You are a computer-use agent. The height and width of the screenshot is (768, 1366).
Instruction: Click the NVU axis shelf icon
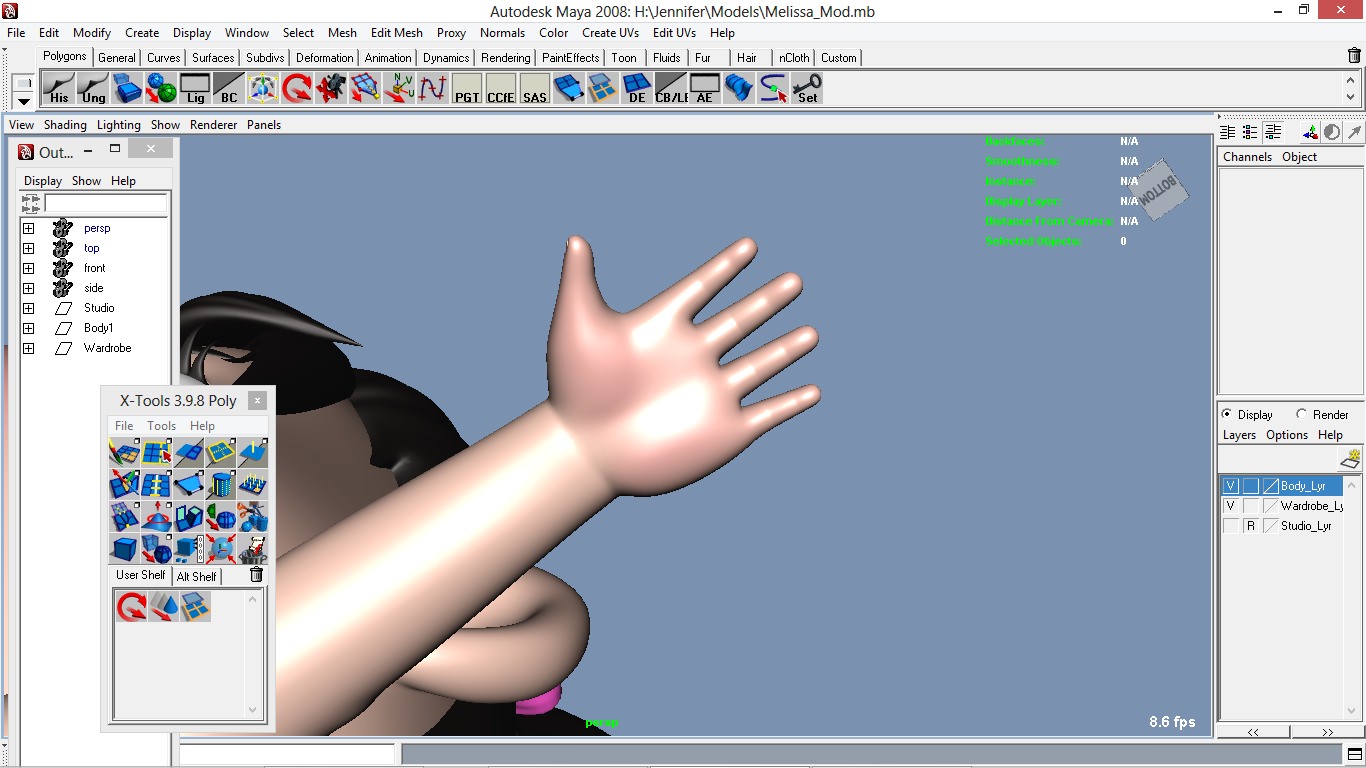point(399,89)
